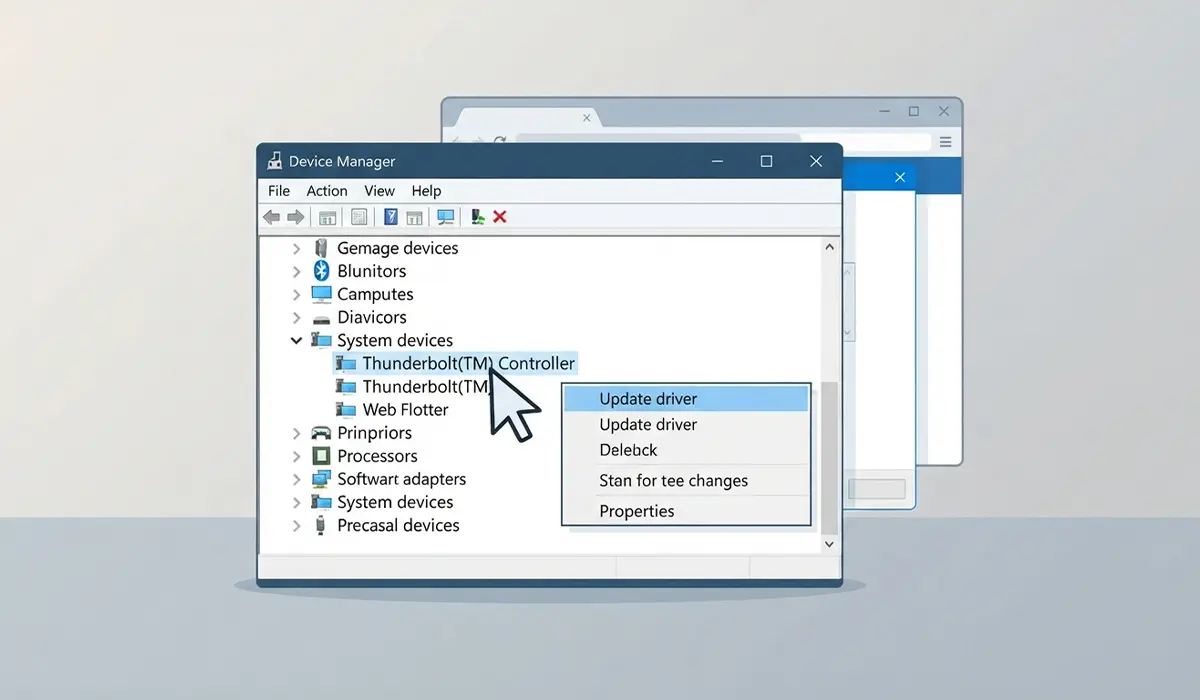Image resolution: width=1200 pixels, height=700 pixels.
Task: Close the blue-titled dialog behind Device Manager
Action: (x=900, y=177)
